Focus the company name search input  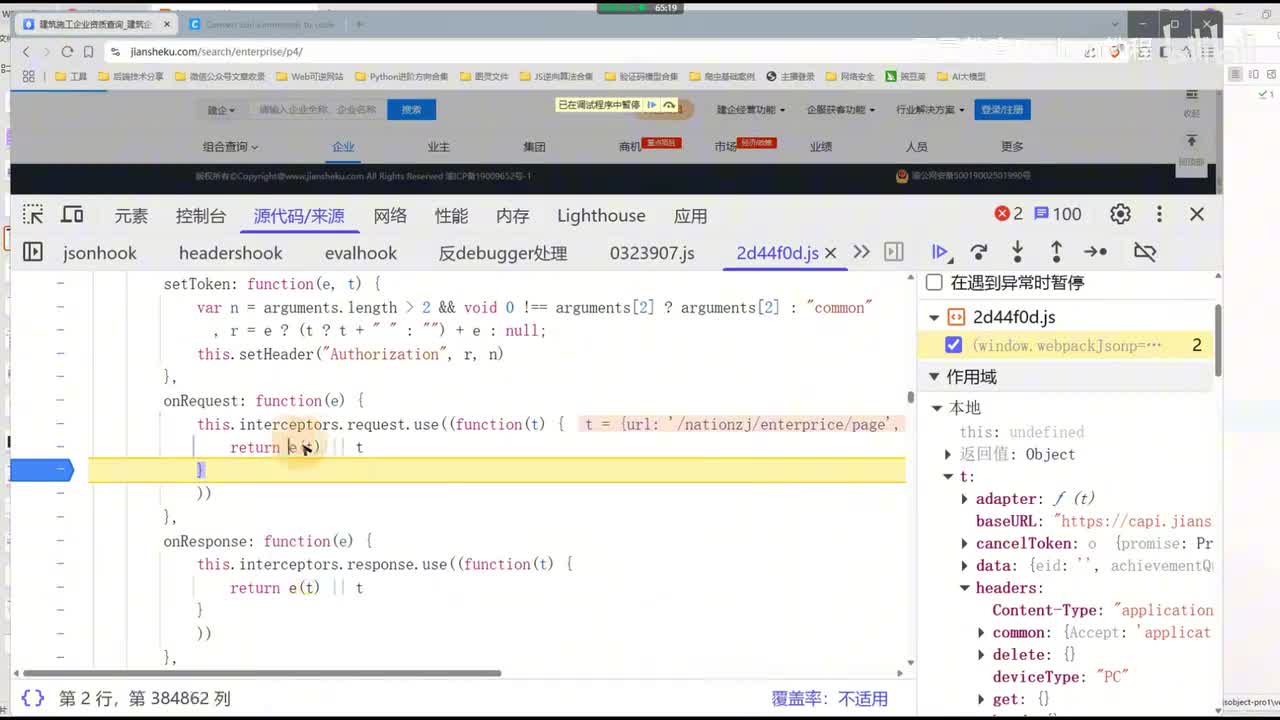[x=318, y=110]
